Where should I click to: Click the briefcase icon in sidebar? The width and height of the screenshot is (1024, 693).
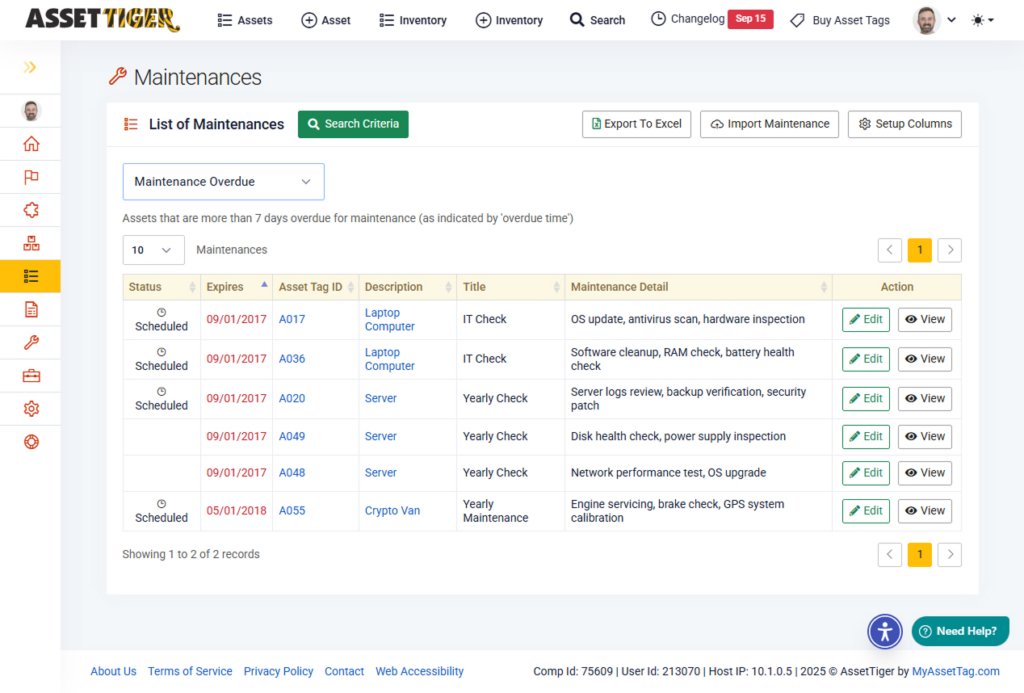(x=31, y=376)
